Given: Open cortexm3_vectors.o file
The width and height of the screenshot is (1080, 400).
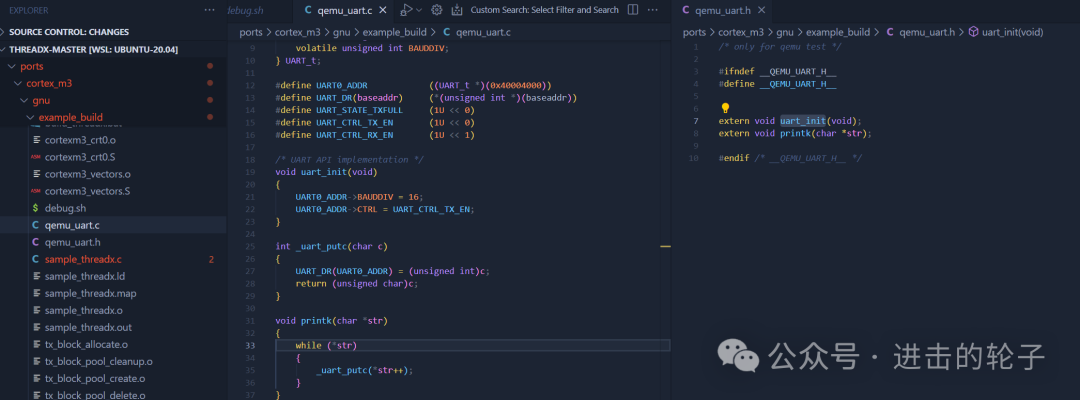Looking at the screenshot, I should point(113,173).
